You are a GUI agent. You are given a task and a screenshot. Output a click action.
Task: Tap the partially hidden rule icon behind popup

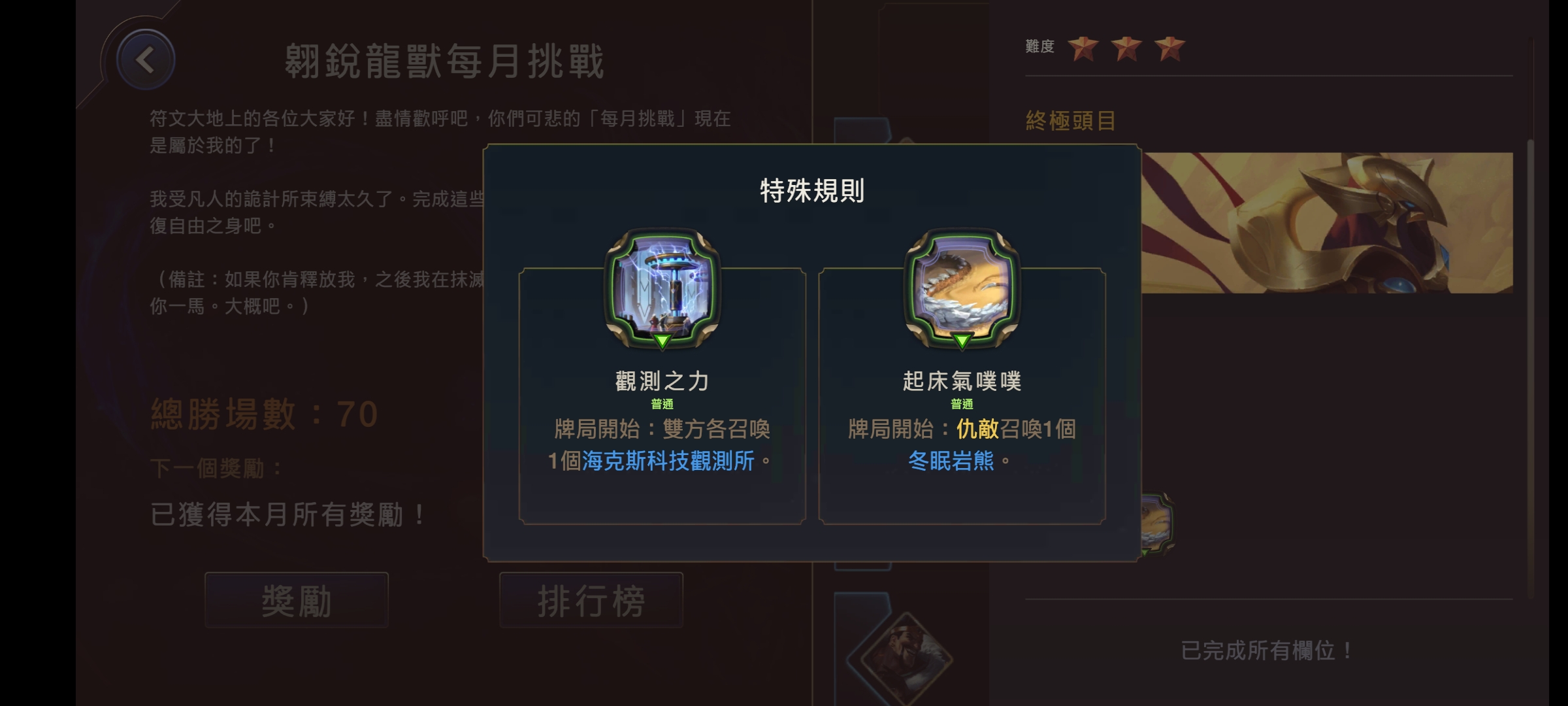click(1158, 524)
